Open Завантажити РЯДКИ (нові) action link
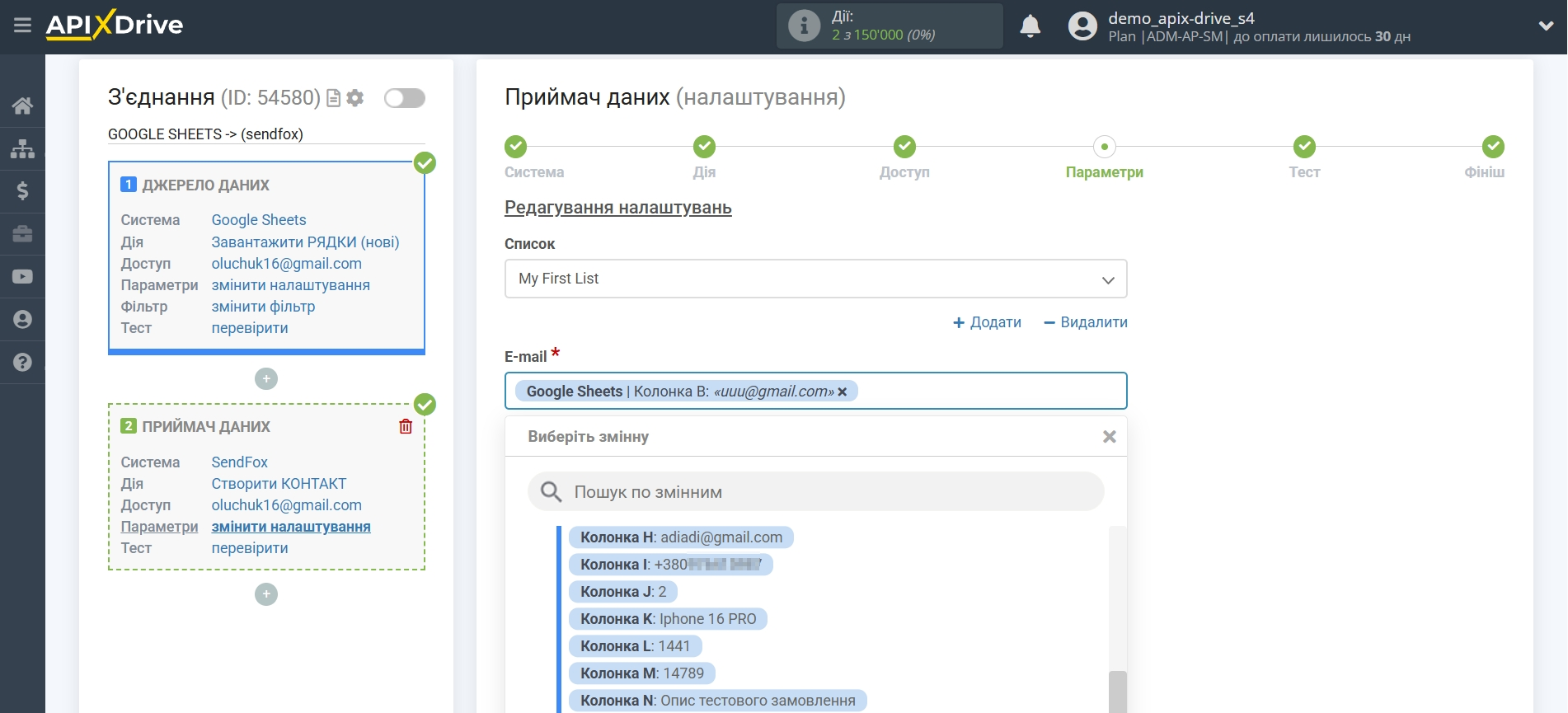 [305, 242]
